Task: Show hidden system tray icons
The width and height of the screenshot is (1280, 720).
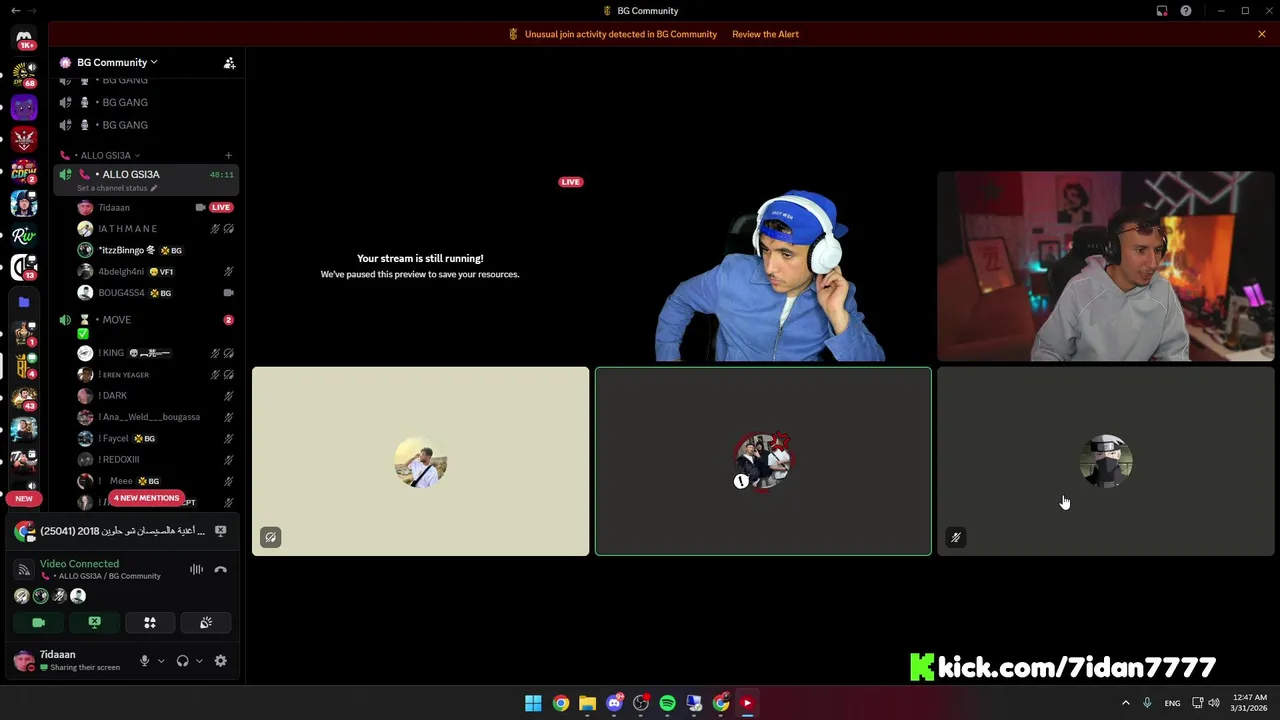Action: (x=1125, y=703)
